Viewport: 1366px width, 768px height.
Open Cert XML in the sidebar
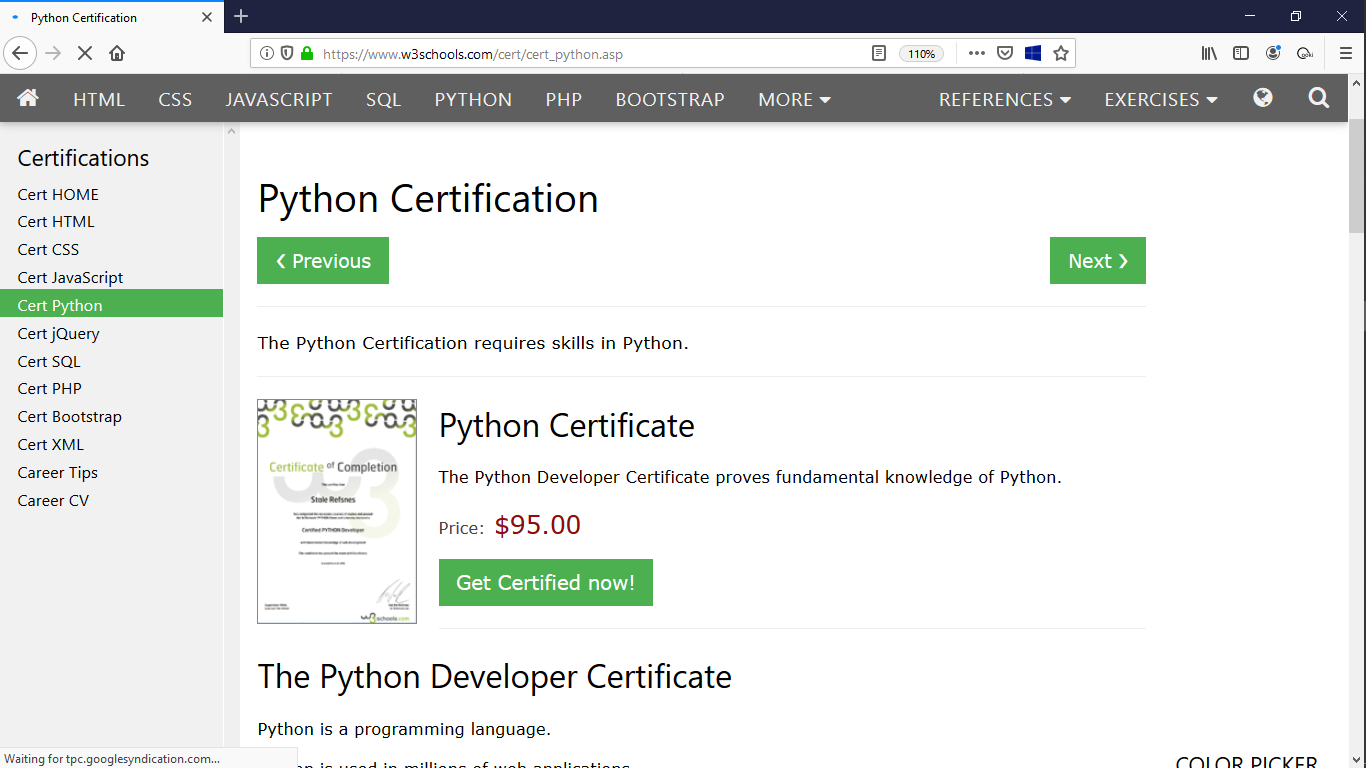(111, 445)
